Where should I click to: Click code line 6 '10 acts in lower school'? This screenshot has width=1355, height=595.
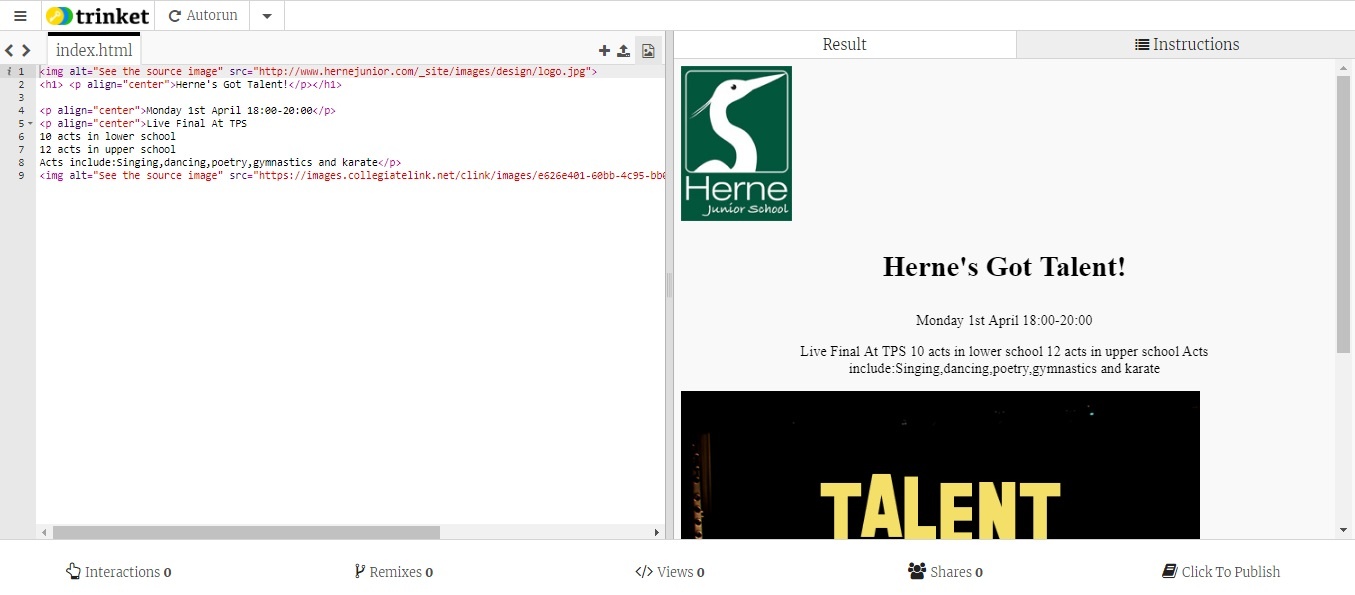[x=108, y=137]
